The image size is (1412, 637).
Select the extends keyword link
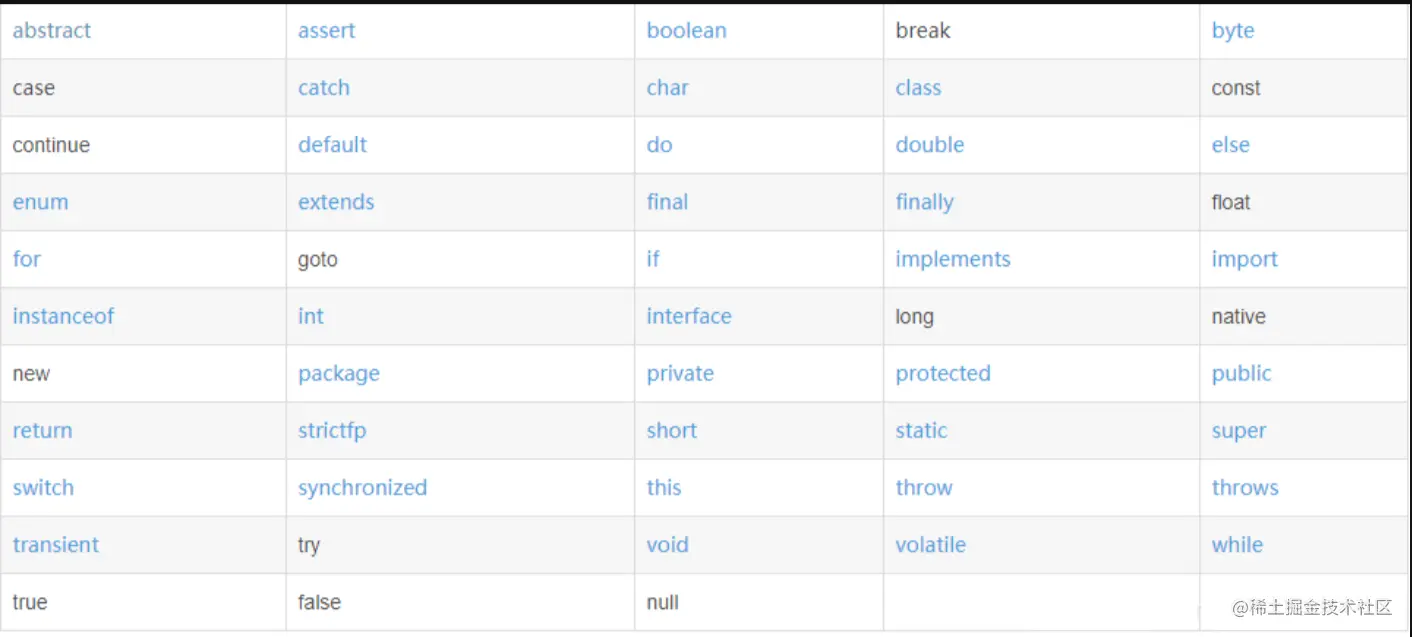pyautogui.click(x=336, y=202)
